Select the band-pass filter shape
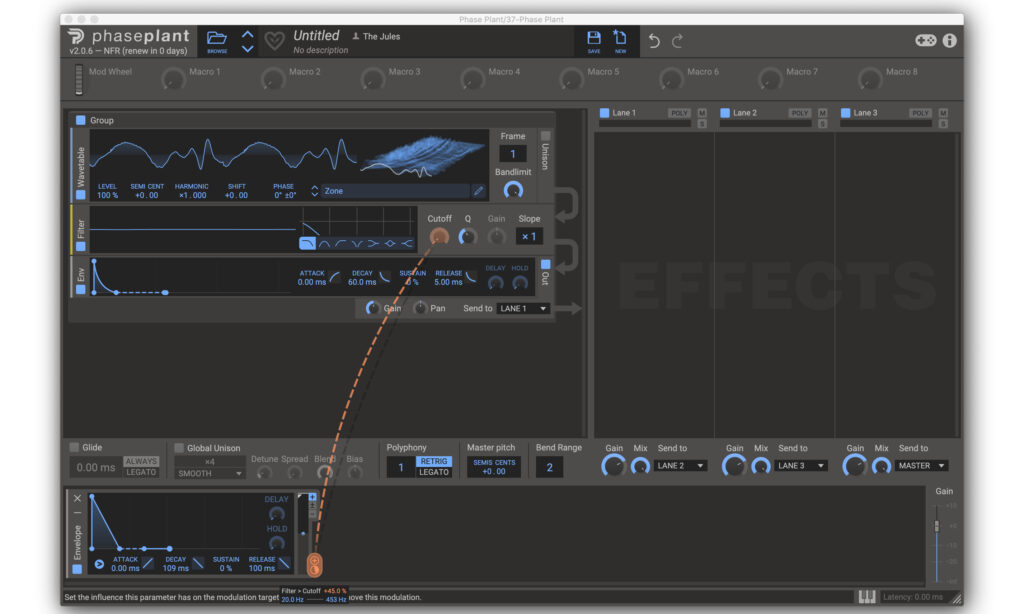This screenshot has height=614, width=1024. tap(324, 244)
